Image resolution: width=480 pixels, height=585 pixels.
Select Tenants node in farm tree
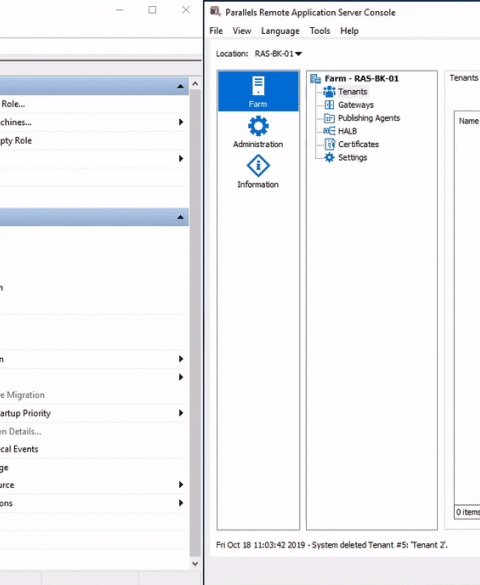click(x=352, y=92)
